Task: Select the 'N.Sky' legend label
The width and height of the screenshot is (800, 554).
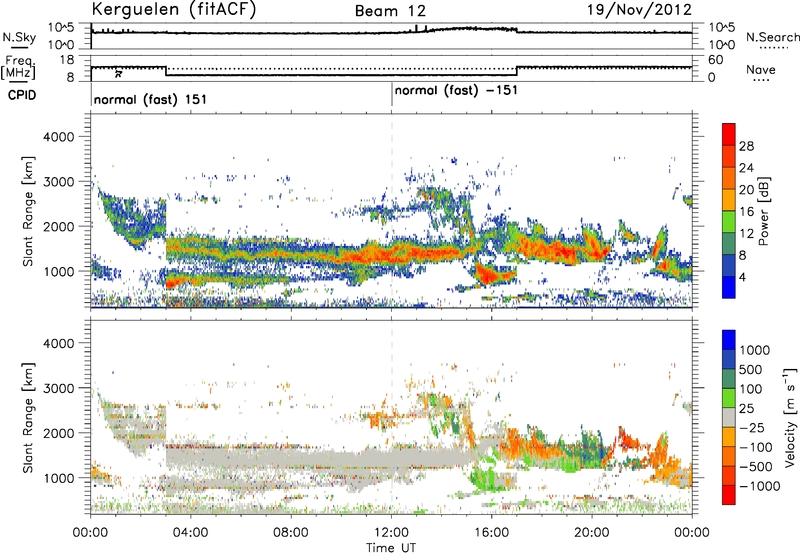Action: tap(19, 37)
